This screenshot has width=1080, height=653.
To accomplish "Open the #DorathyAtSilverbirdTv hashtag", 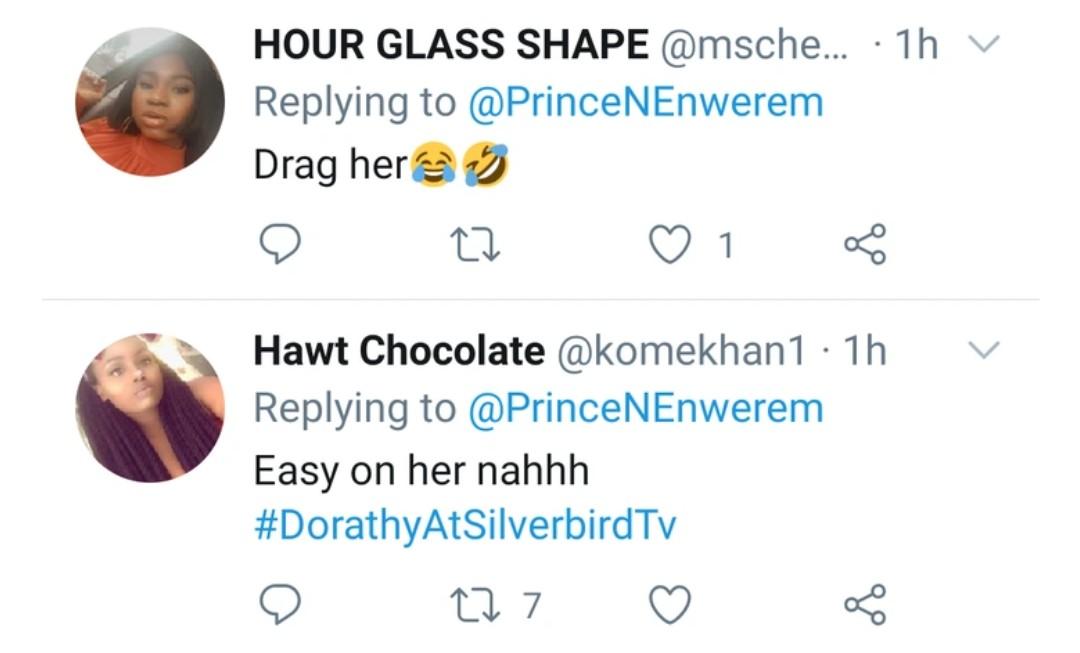I will pos(465,526).
